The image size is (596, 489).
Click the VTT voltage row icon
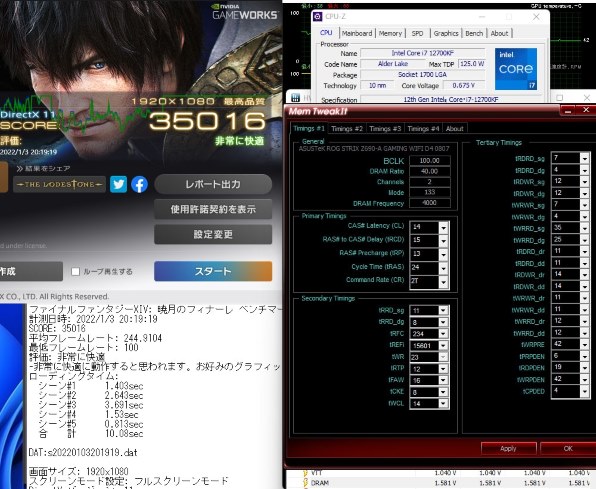(x=305, y=473)
